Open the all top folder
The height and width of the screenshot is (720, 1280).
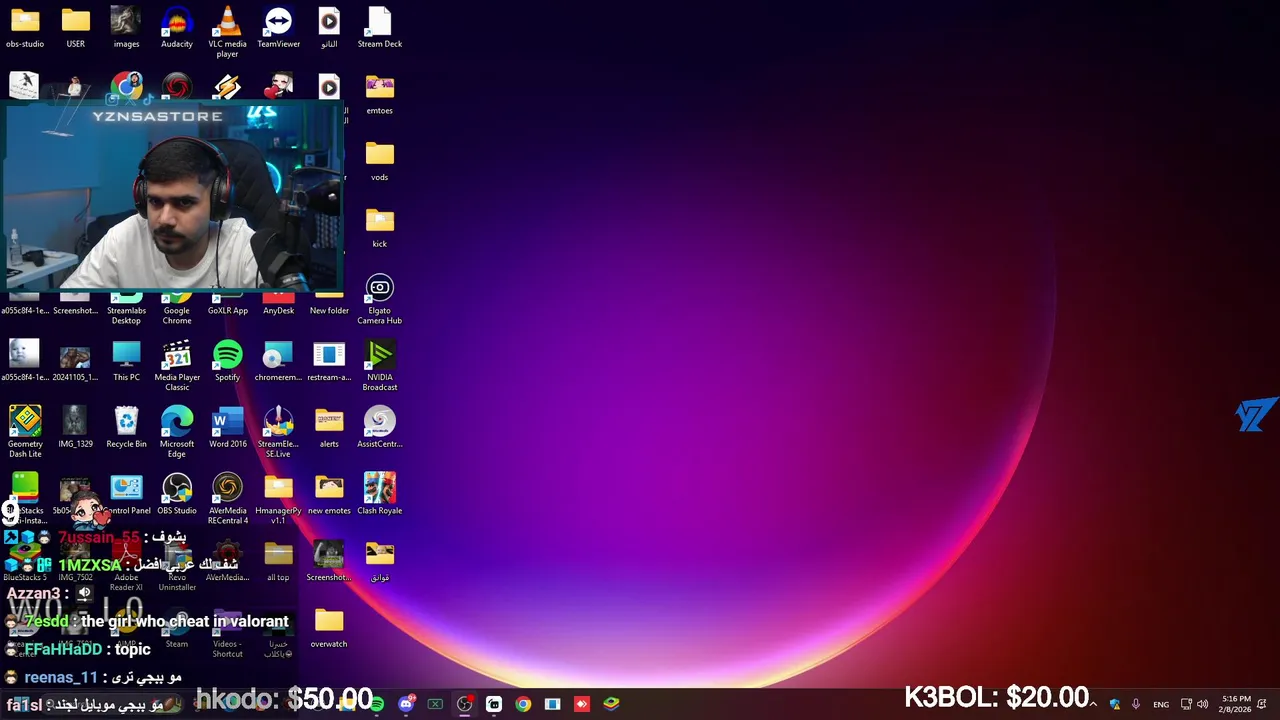(278, 561)
